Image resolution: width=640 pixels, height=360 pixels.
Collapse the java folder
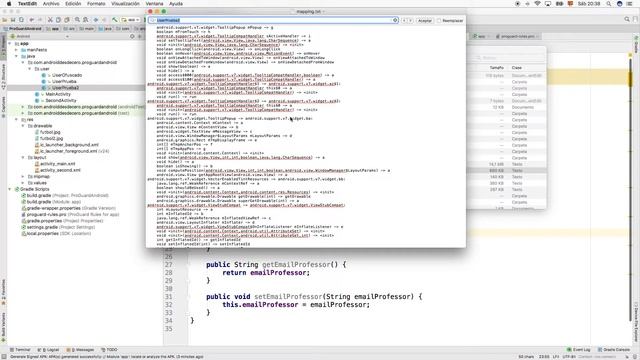click(16, 56)
